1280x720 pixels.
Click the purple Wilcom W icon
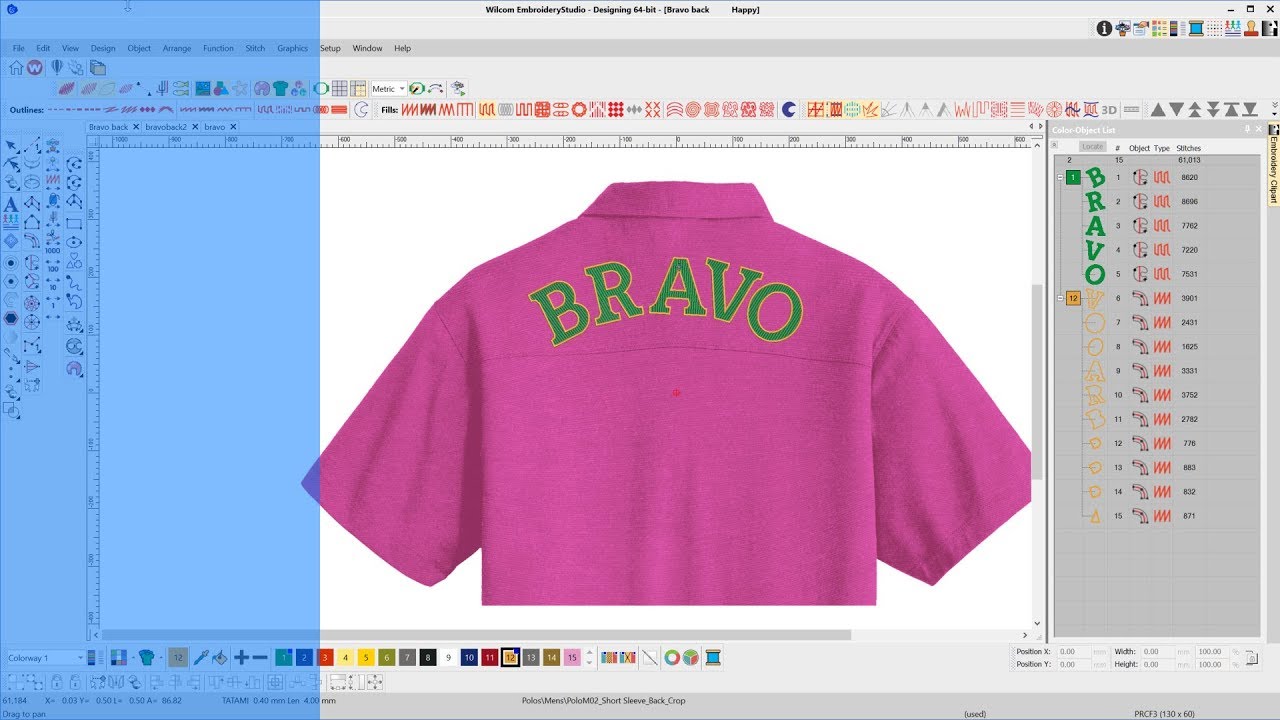click(x=35, y=68)
